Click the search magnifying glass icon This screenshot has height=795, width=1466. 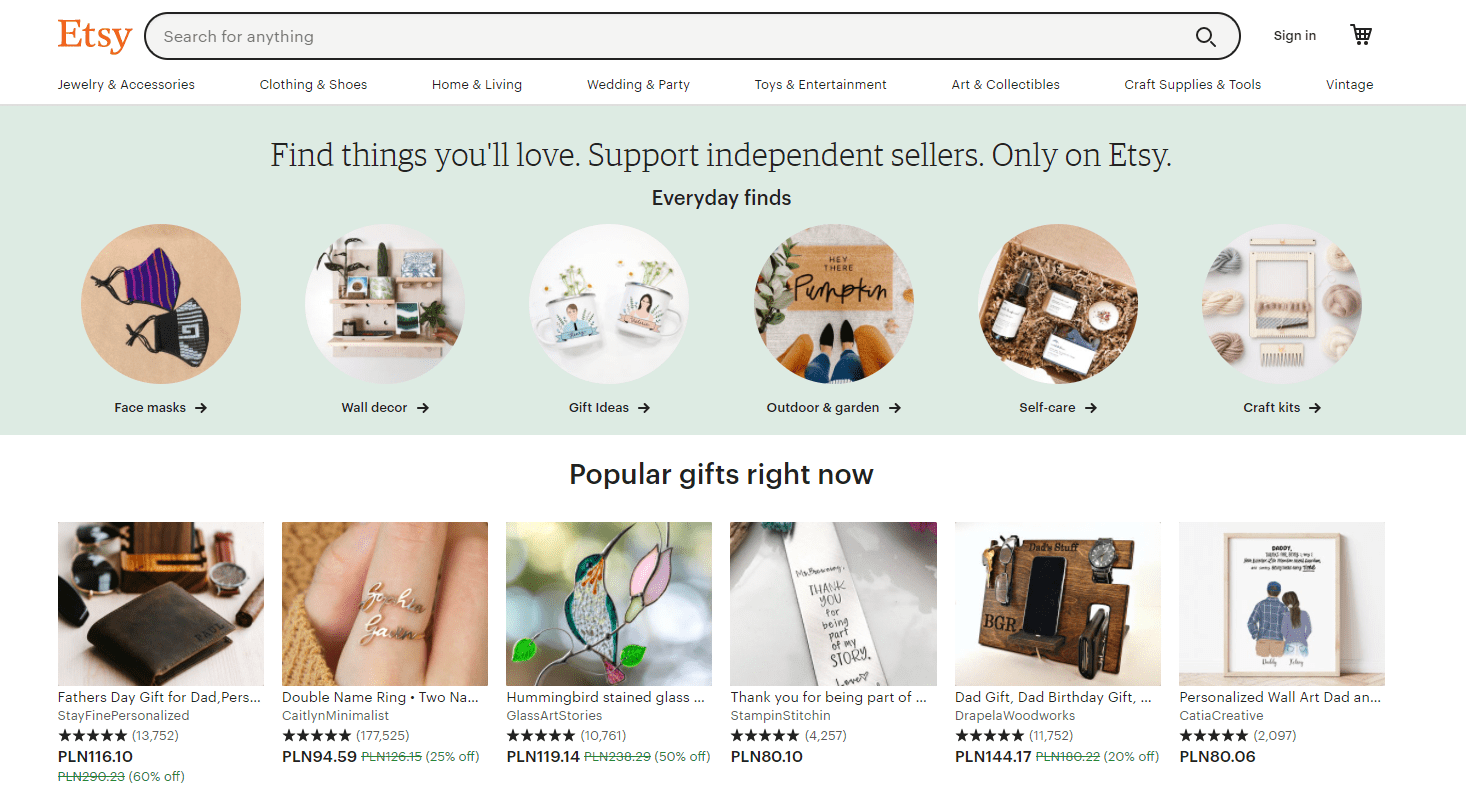pos(1206,36)
